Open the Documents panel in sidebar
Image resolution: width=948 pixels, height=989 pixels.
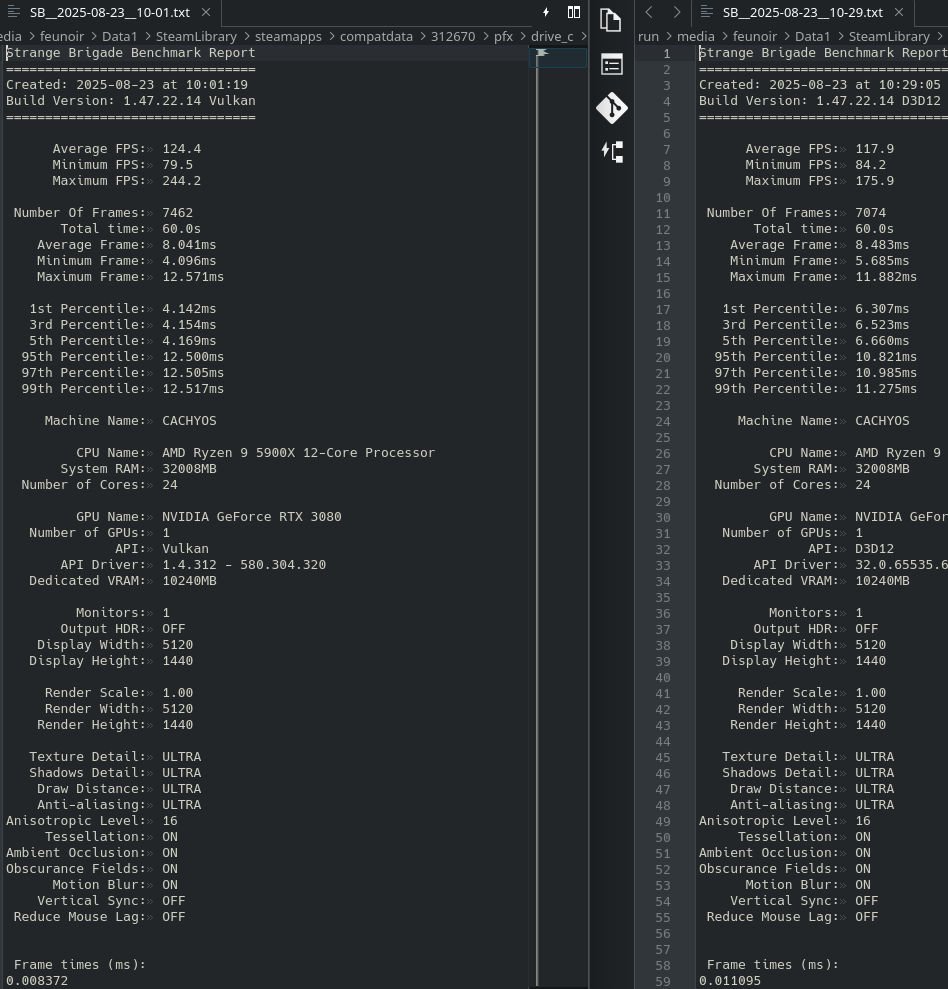pos(612,21)
